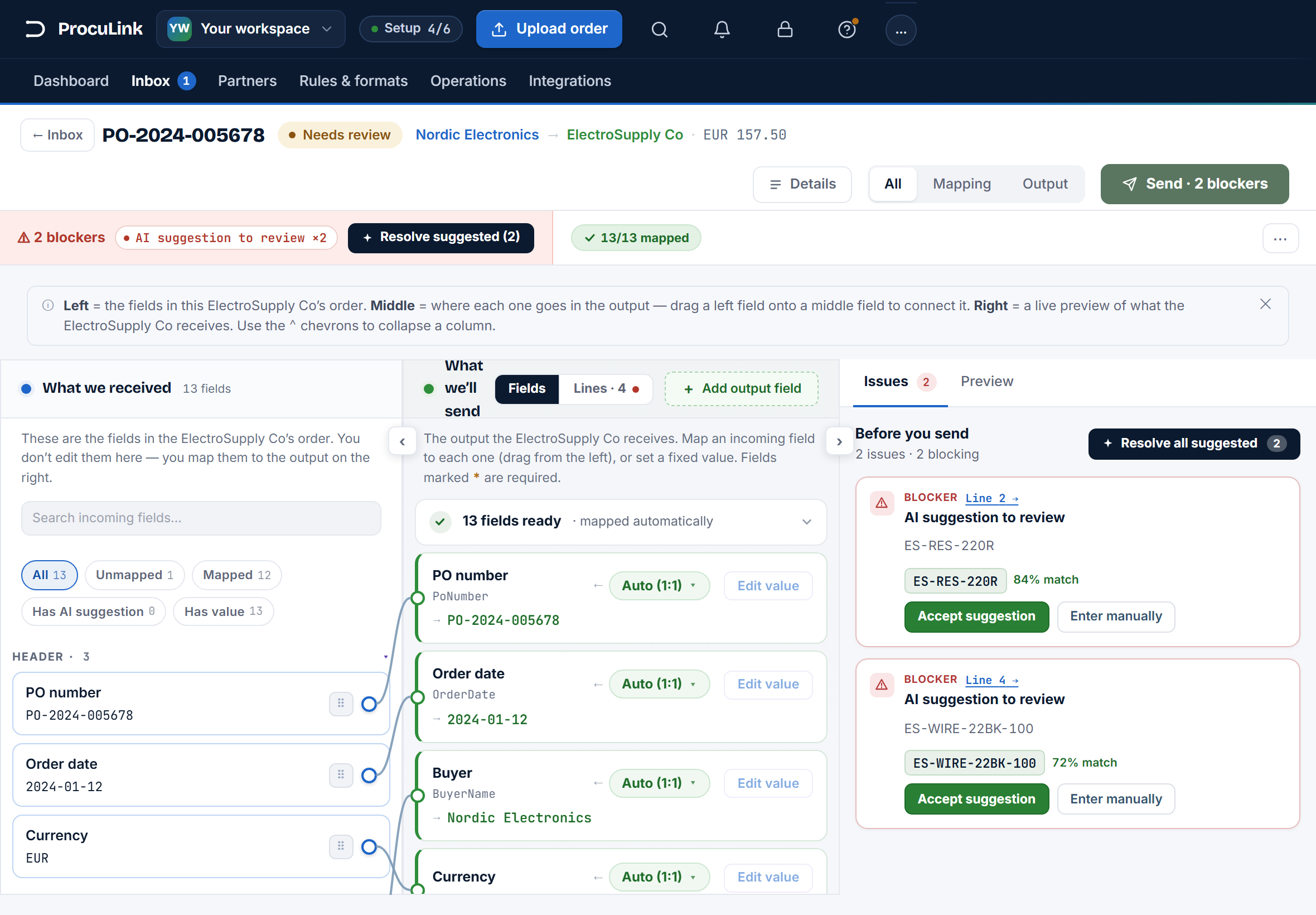The width and height of the screenshot is (1316, 915).
Task: Click Add output field
Action: click(x=741, y=388)
